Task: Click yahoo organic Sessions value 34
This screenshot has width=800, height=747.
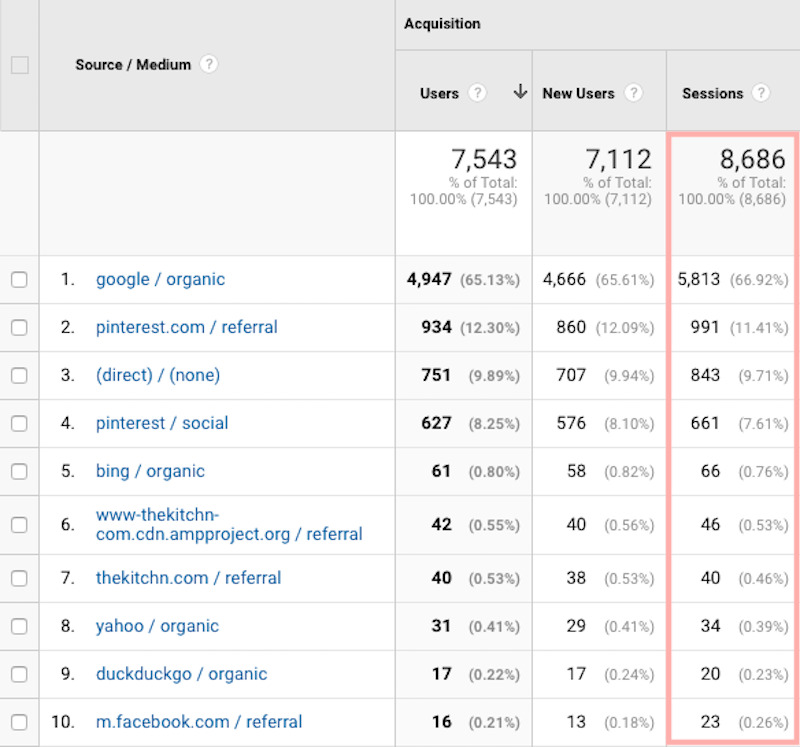Action: click(x=710, y=626)
